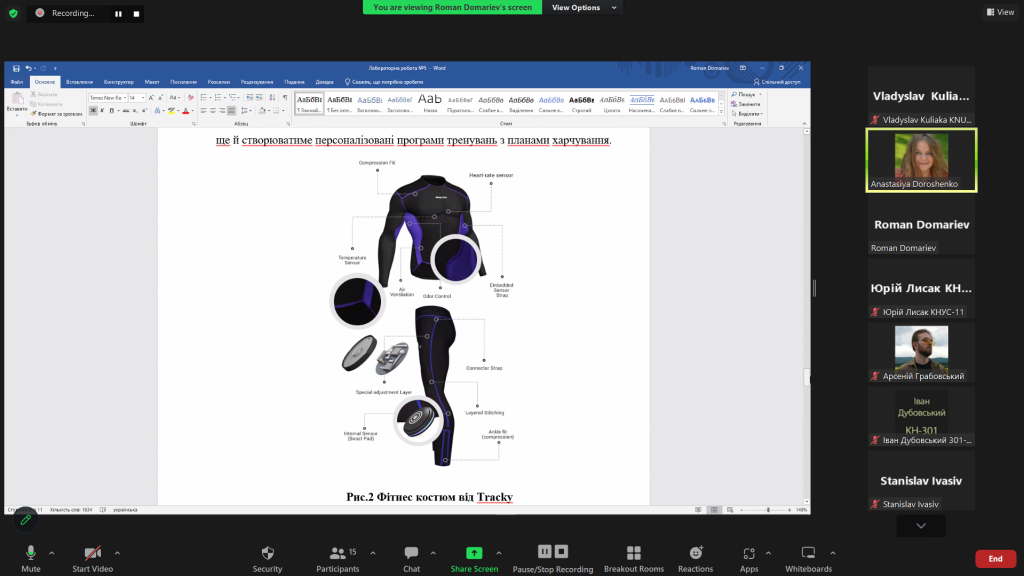Clear all formatting in Word ribbon
Viewport: 1024px width, 576px height.
click(191, 98)
